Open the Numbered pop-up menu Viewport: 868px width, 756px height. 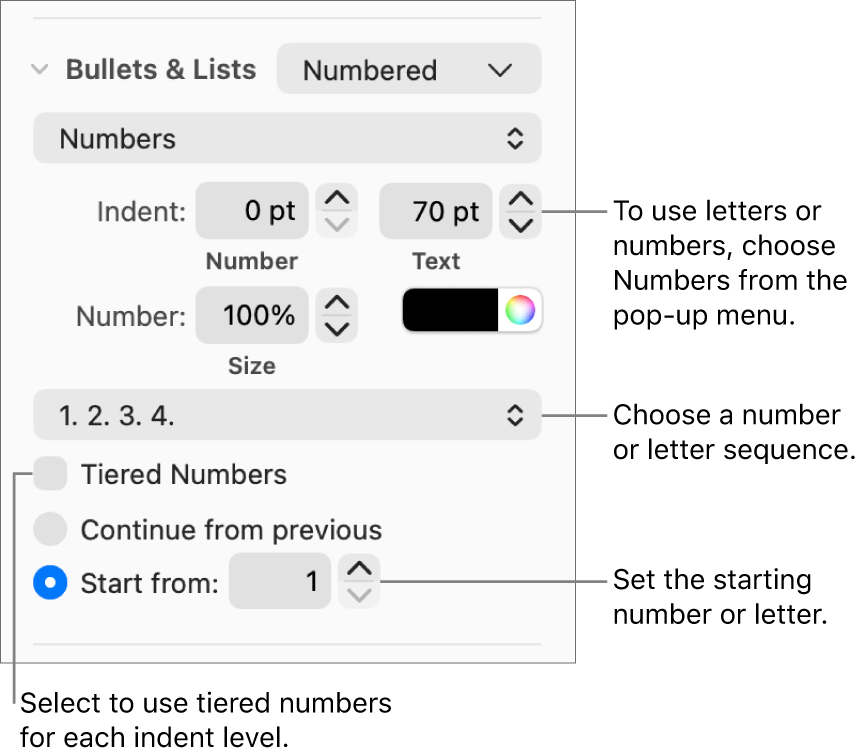click(408, 69)
